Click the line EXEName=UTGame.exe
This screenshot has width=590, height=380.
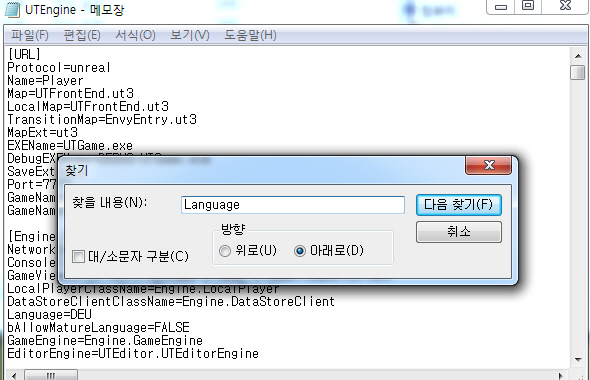(70, 146)
